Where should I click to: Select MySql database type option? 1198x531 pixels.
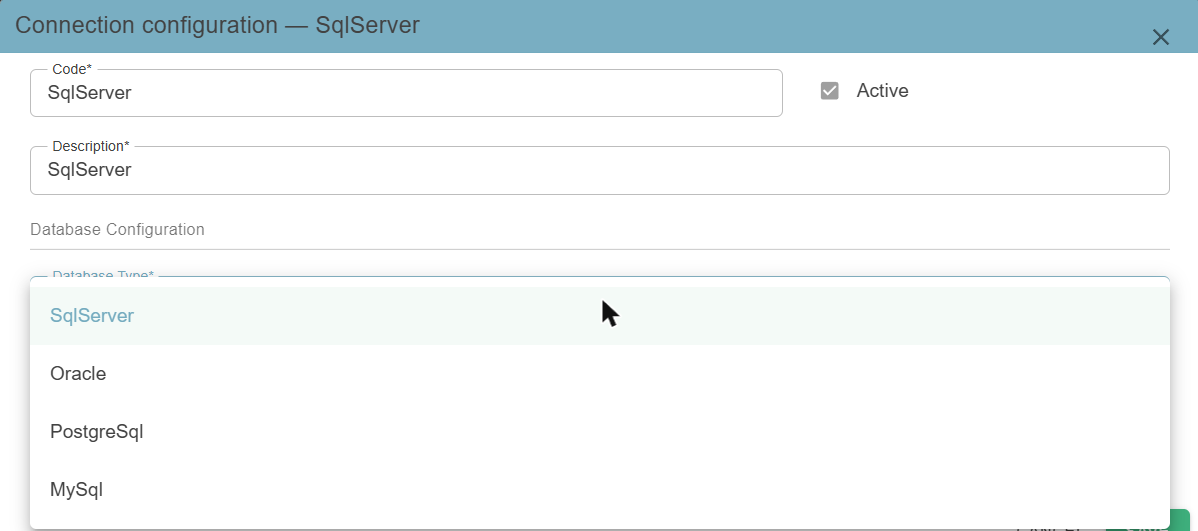(600, 490)
